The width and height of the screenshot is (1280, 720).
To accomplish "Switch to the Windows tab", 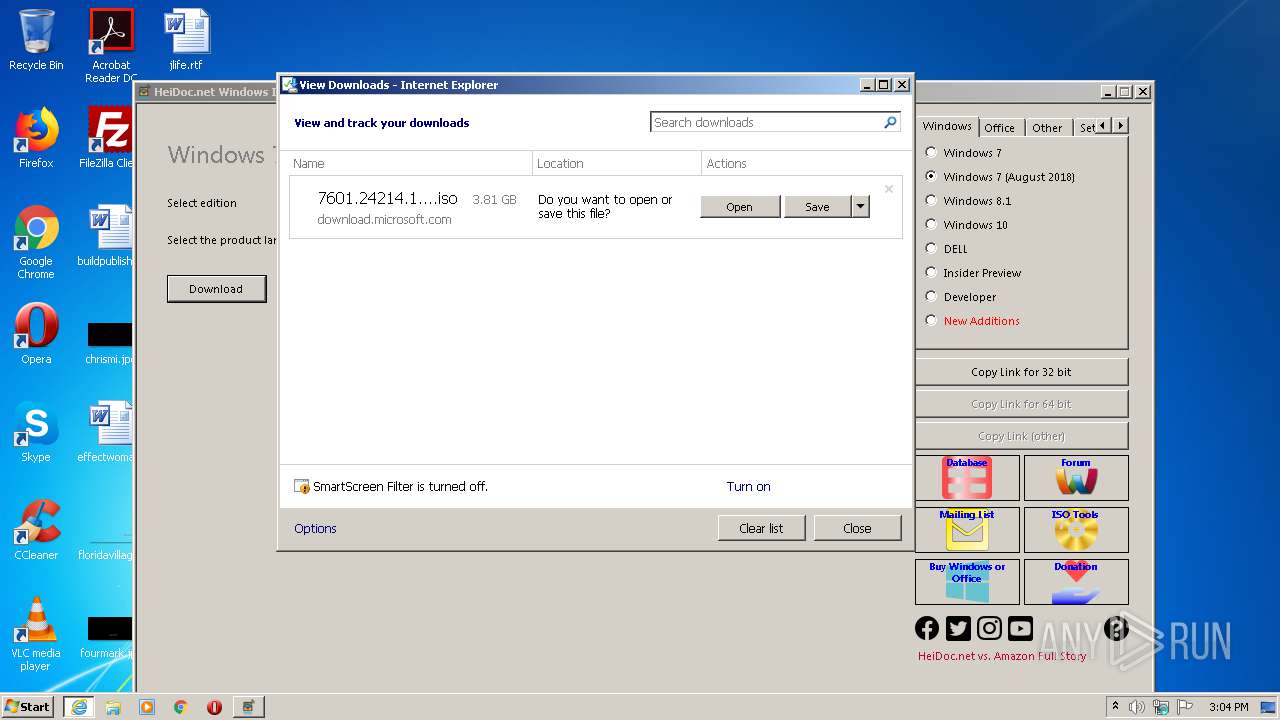I will pyautogui.click(x=947, y=126).
